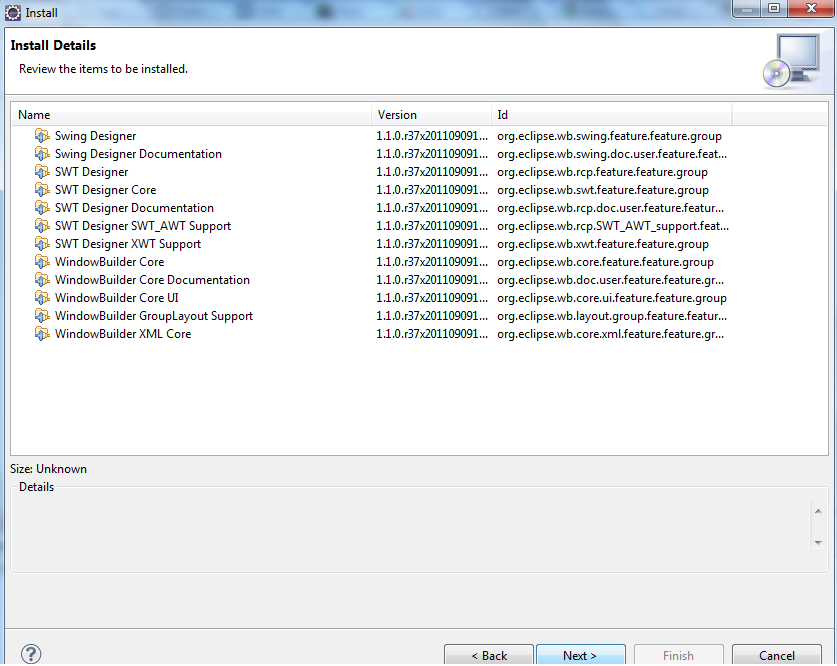Click the icon next to WindowBuilder Core Documentation
This screenshot has height=666, width=837.
tap(42, 280)
